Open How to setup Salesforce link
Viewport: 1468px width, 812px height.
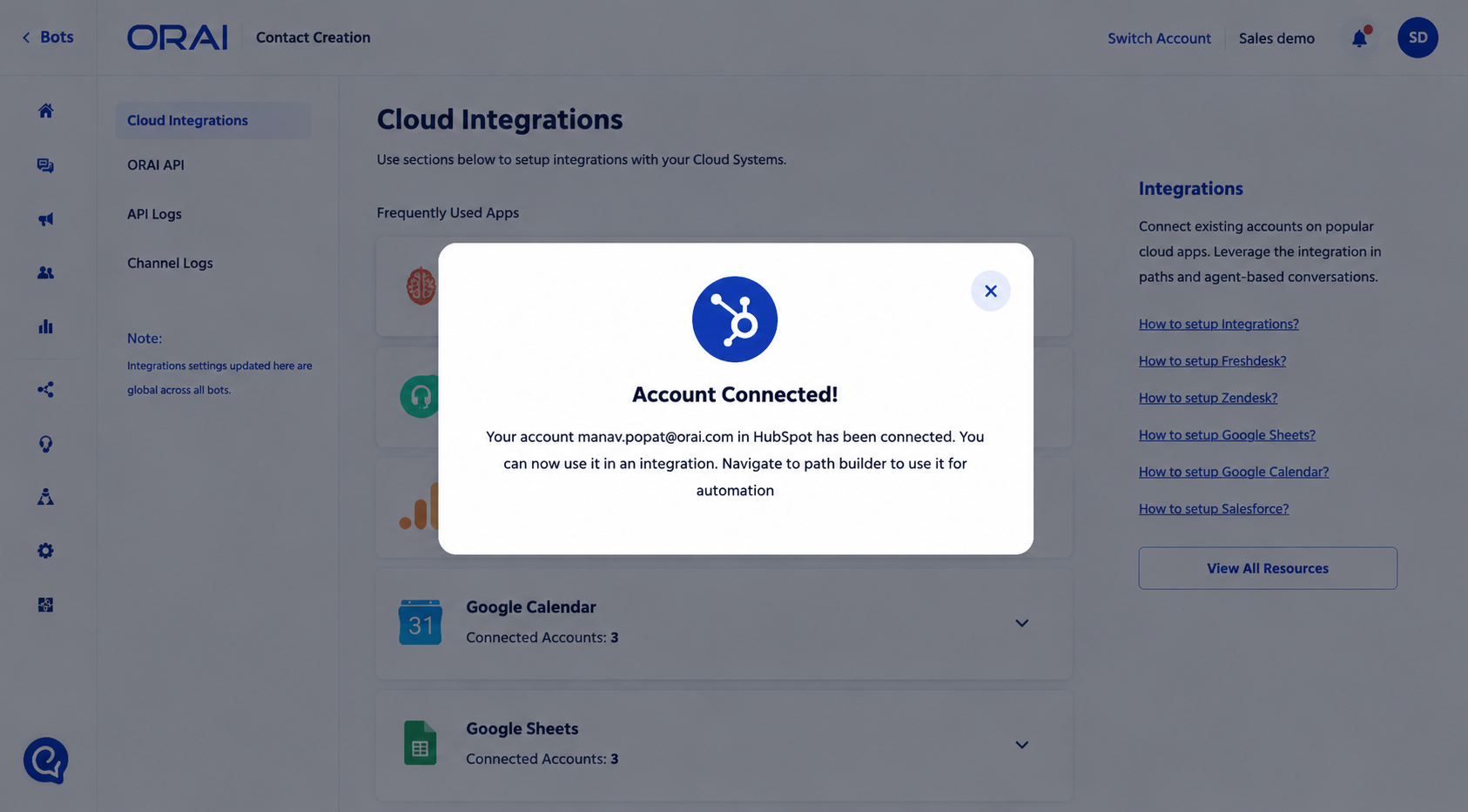coord(1214,509)
